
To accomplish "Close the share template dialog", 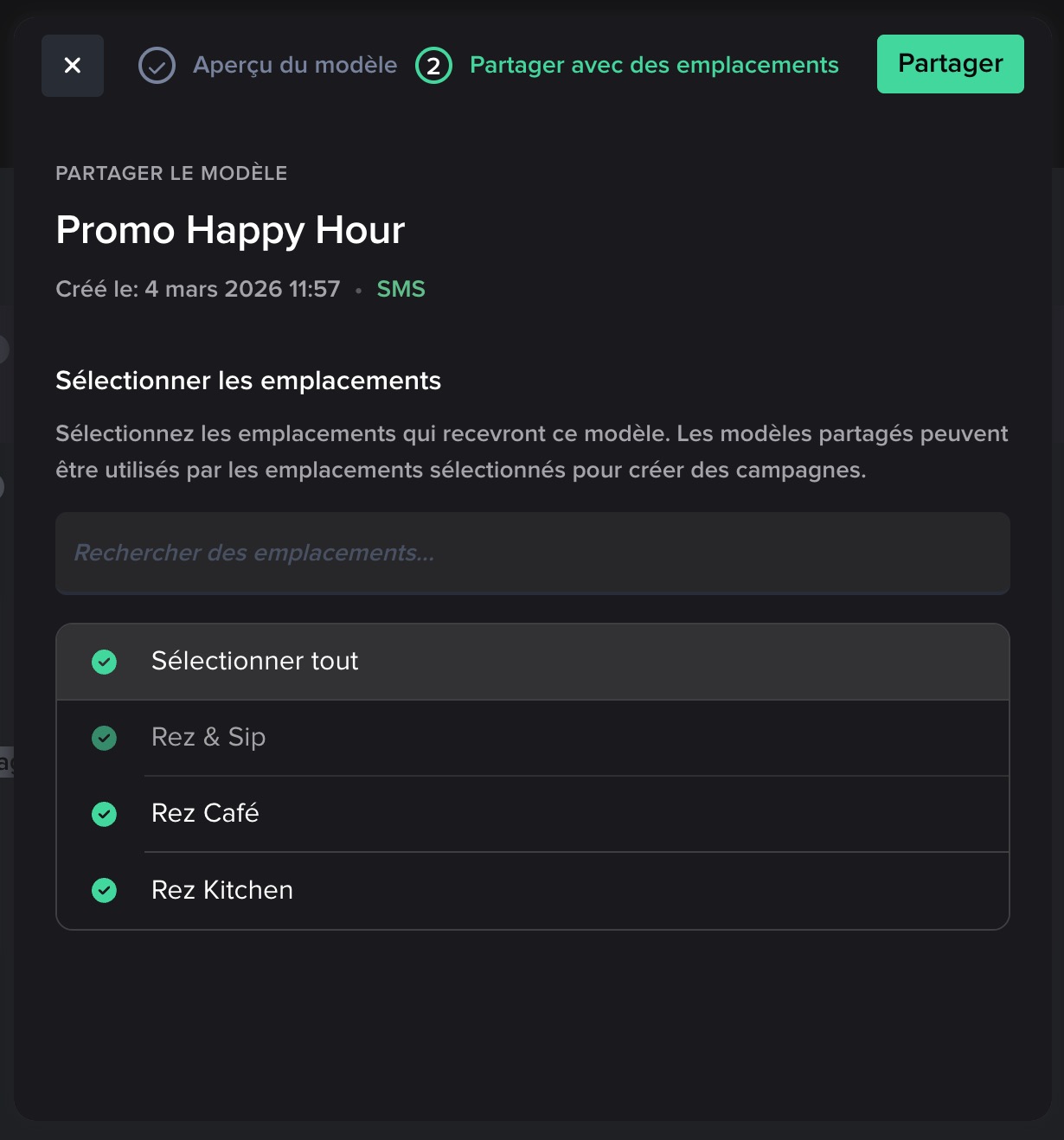I will 73,66.
